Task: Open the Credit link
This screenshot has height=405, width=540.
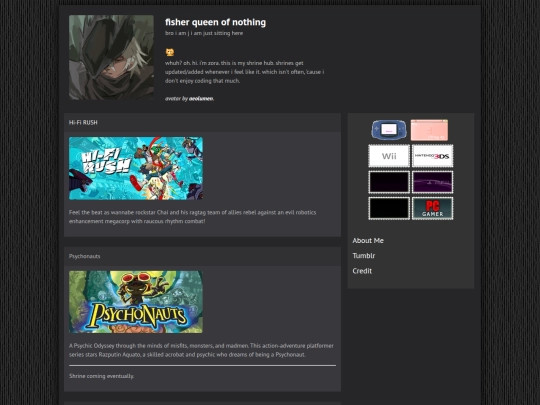Action: tap(362, 271)
